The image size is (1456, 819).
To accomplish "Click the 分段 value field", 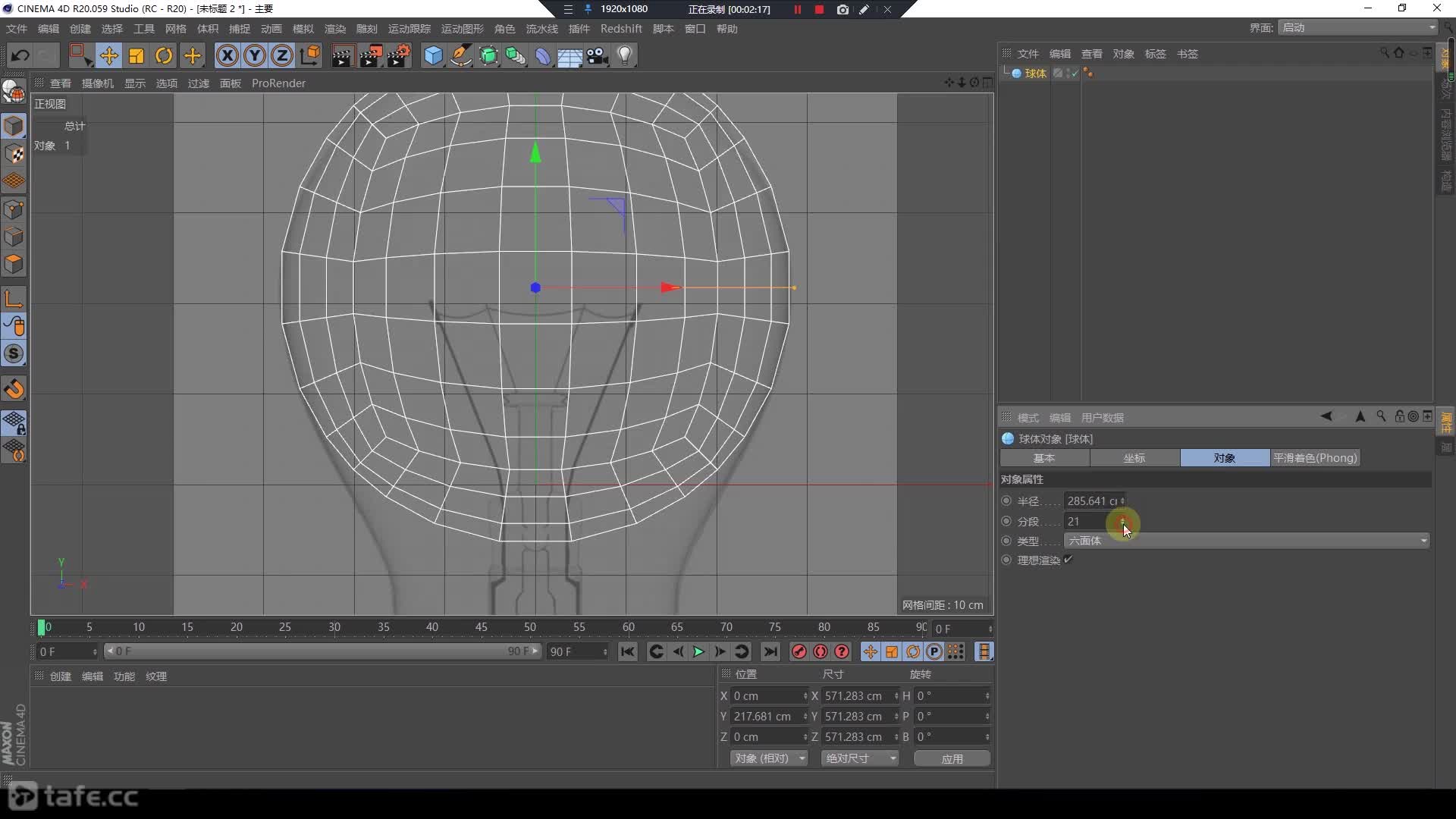I will [x=1092, y=521].
